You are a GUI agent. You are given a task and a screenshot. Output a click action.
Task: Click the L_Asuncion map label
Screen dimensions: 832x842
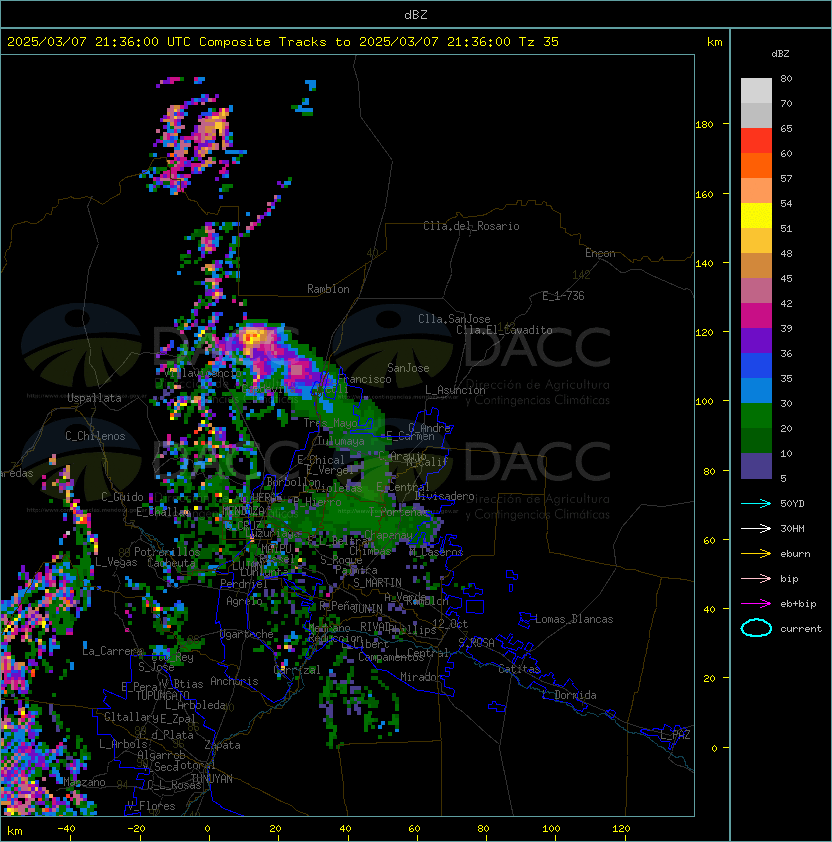[455, 390]
